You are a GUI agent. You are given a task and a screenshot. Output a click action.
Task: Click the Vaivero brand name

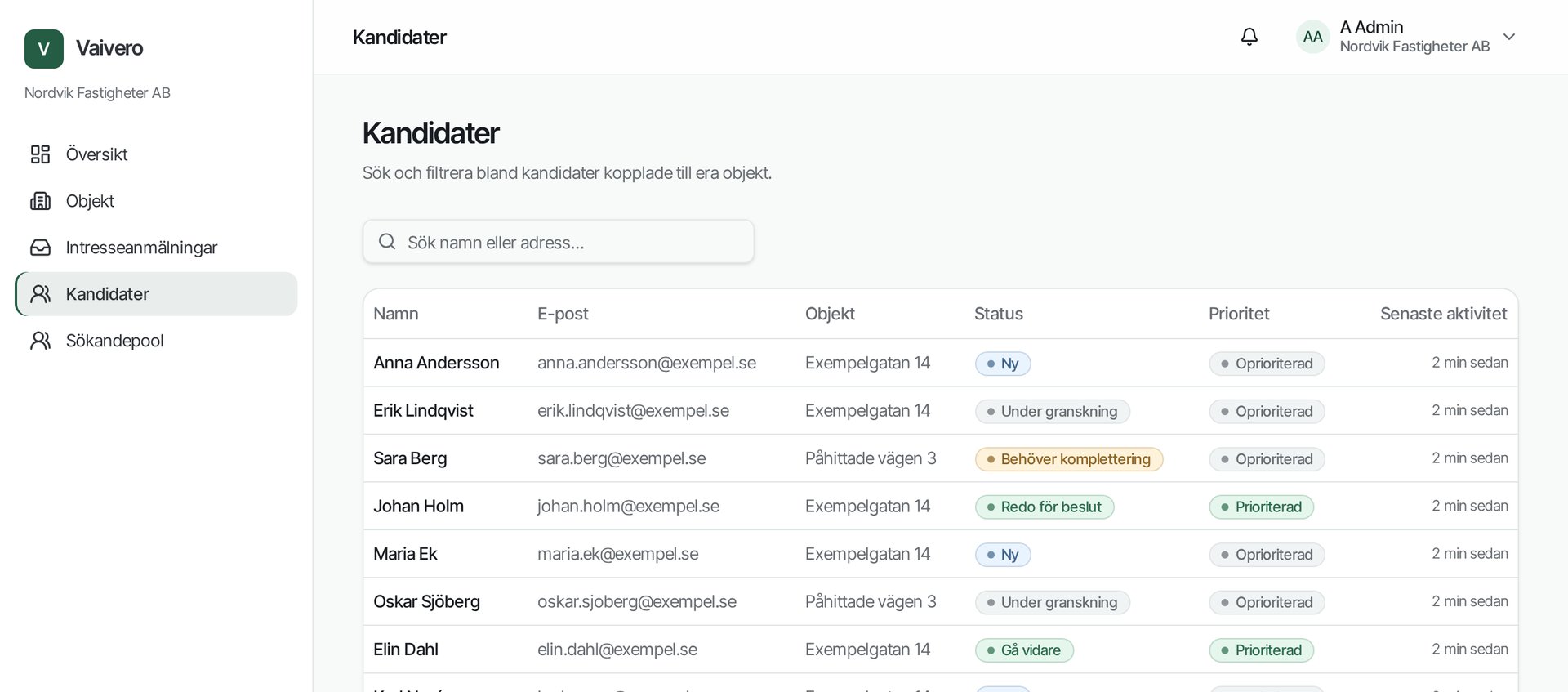[109, 48]
